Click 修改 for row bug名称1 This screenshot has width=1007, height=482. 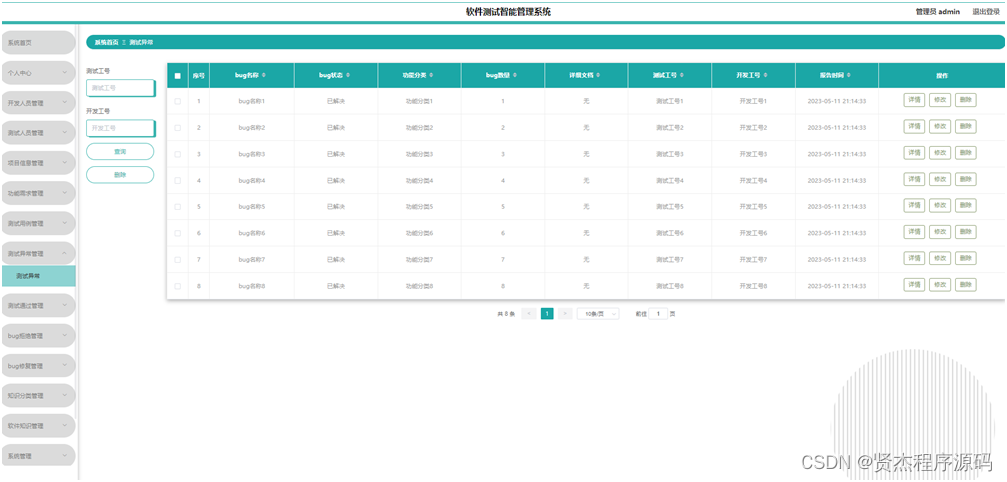point(940,100)
